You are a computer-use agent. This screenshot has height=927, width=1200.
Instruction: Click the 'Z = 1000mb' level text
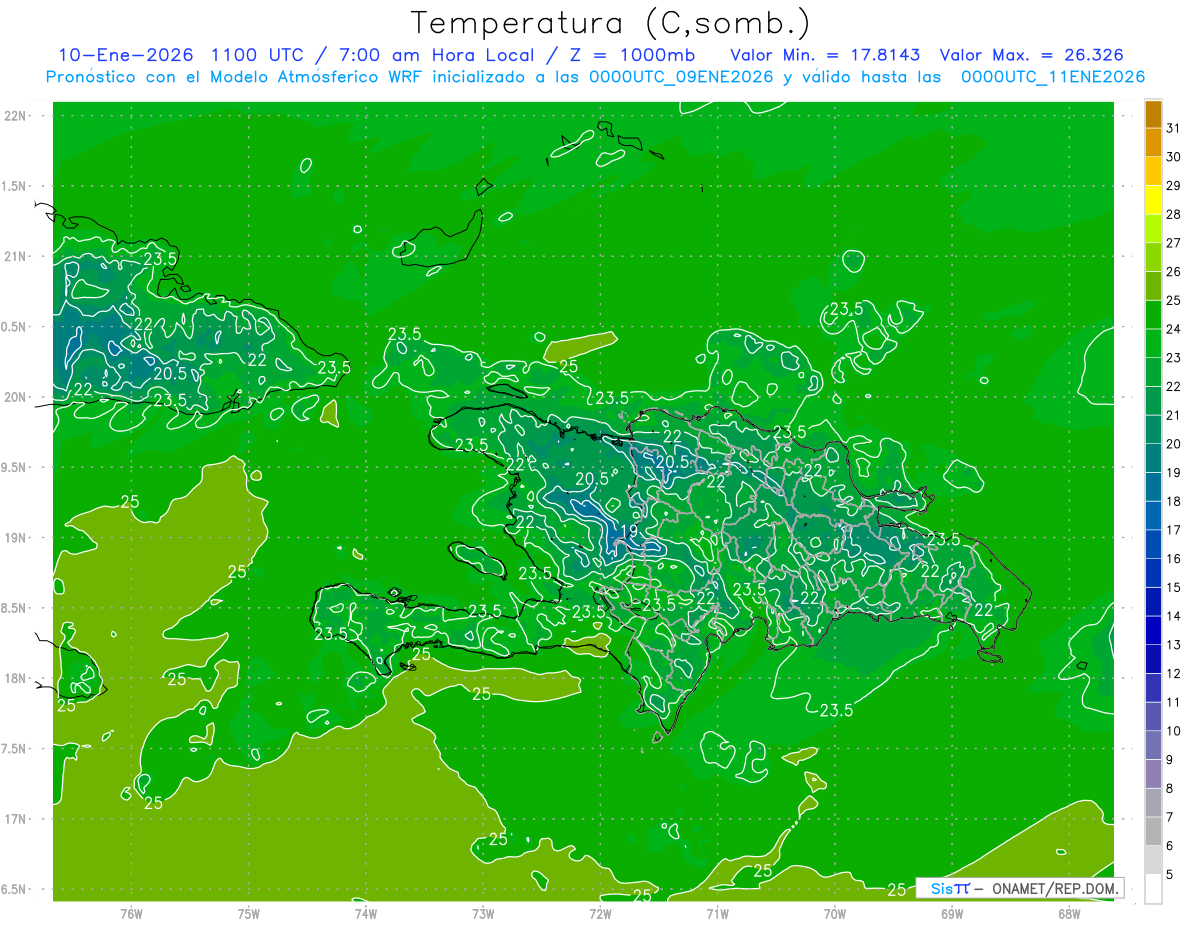point(630,55)
